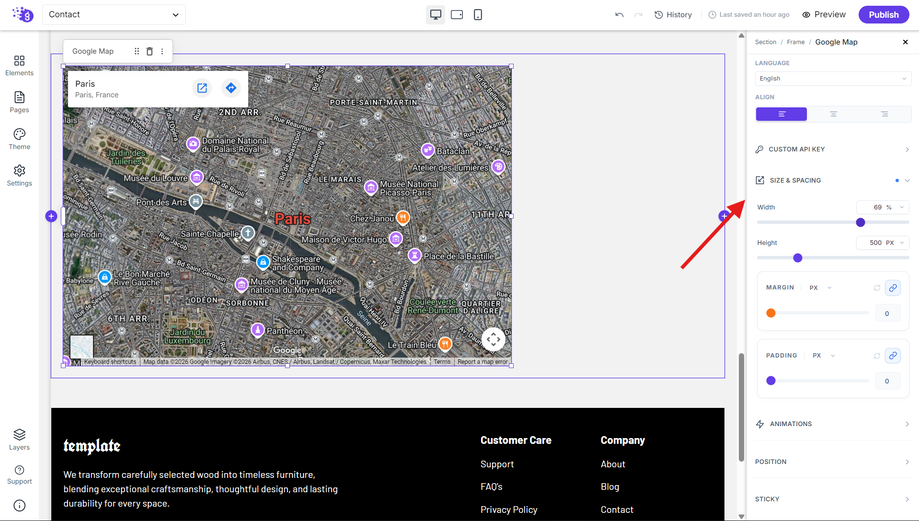The height and width of the screenshot is (521, 919).
Task: Add element on left plus button
Action: tap(51, 216)
